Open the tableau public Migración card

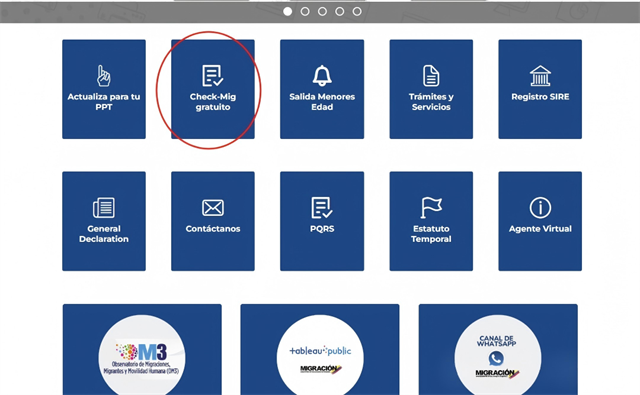click(320, 349)
